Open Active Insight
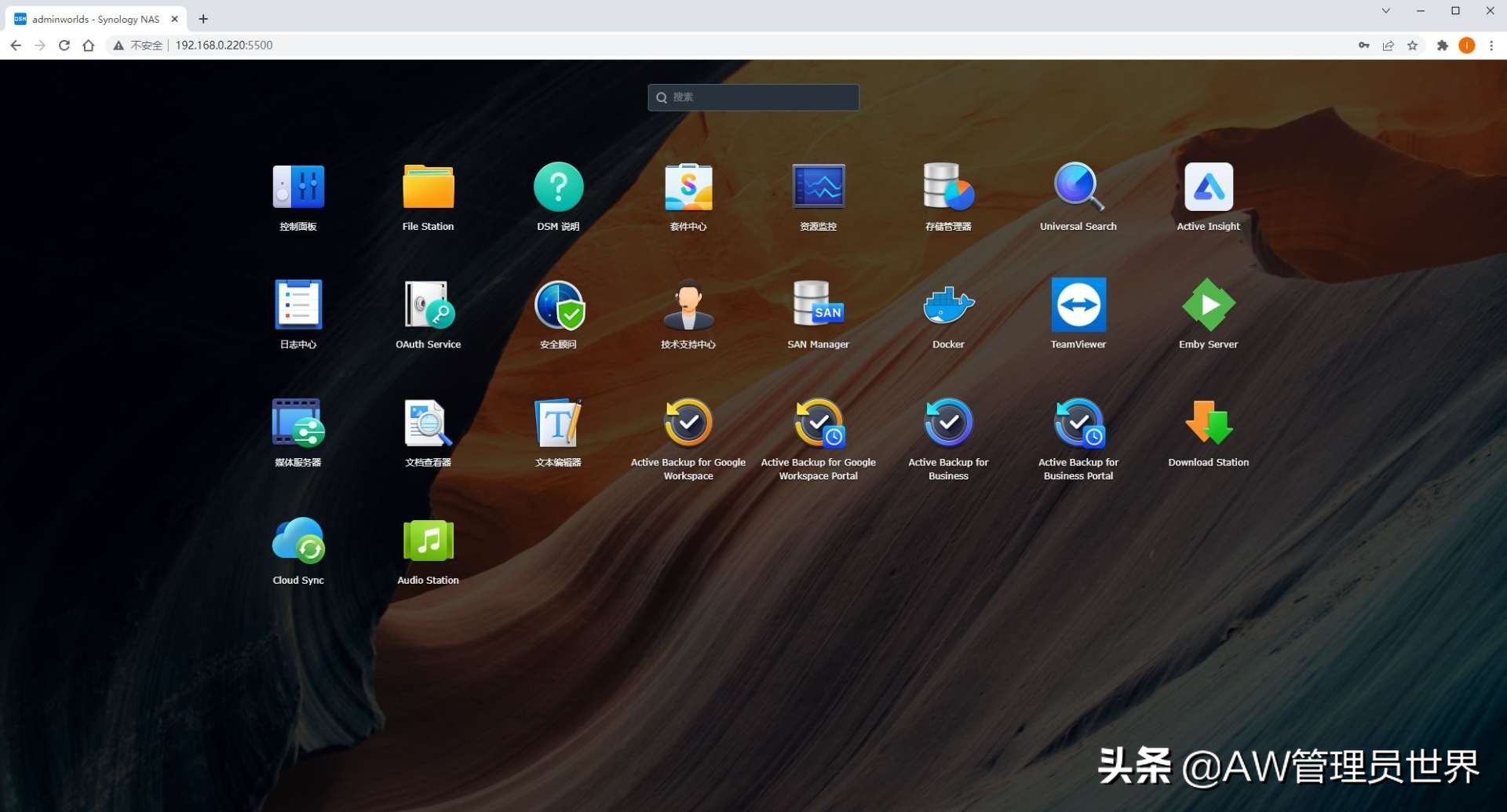Image resolution: width=1507 pixels, height=812 pixels. 1208,187
